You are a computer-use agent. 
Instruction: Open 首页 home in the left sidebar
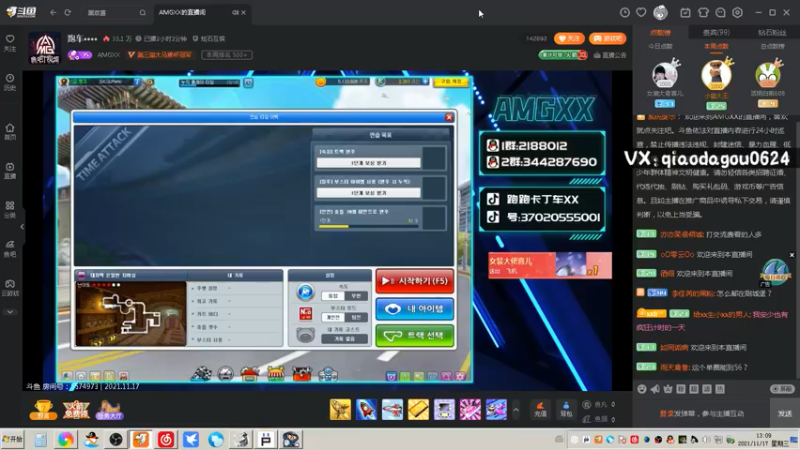[x=10, y=132]
